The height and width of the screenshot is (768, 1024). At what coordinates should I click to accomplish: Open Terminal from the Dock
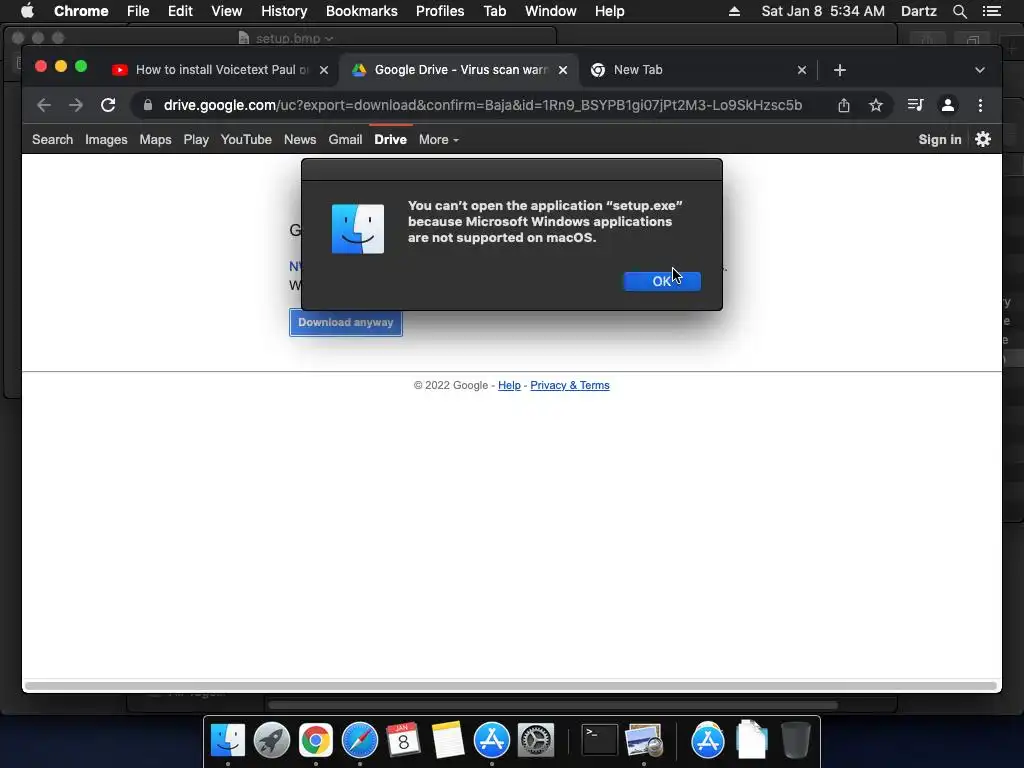(x=600, y=740)
